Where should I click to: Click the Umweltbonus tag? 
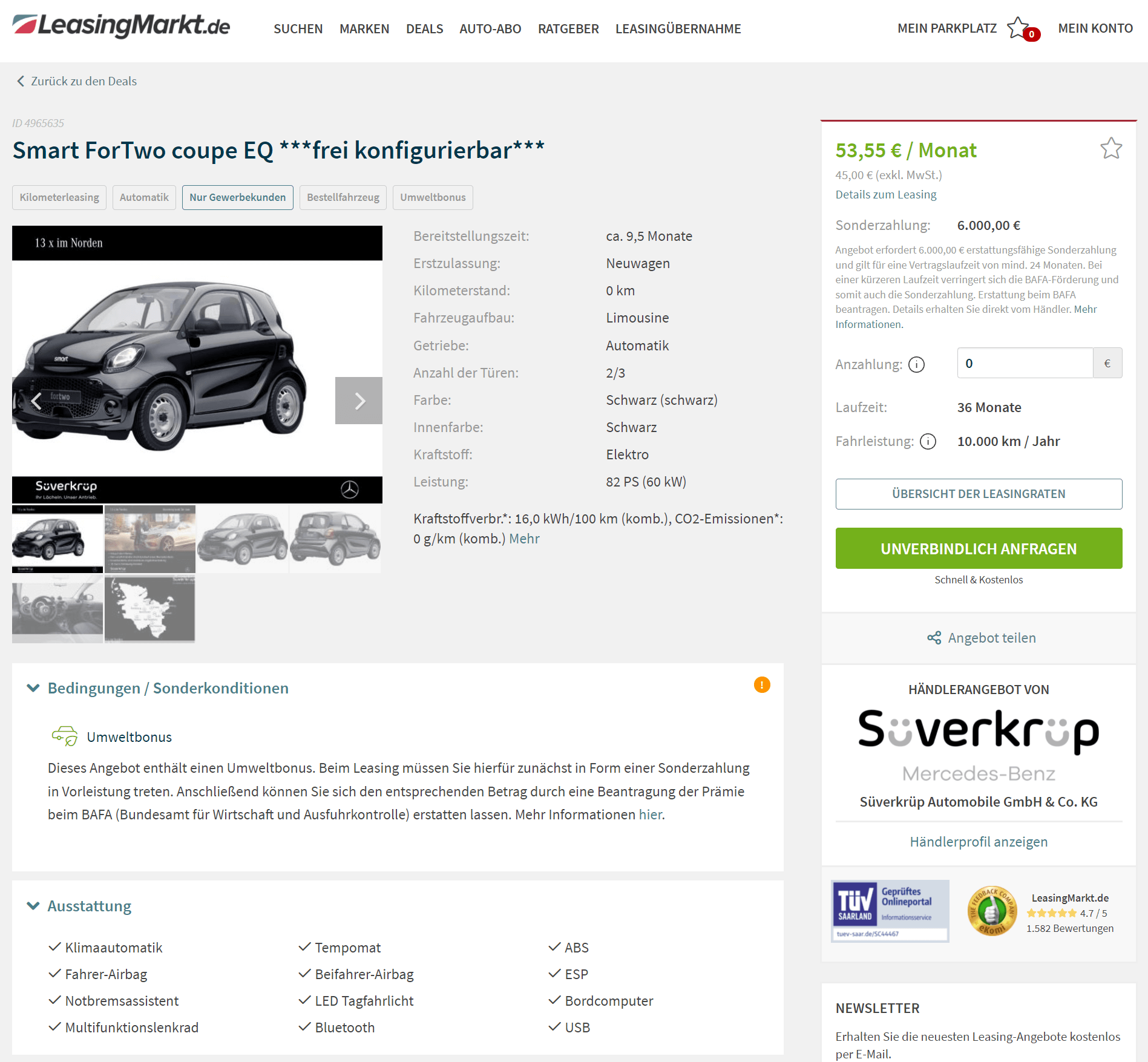tap(433, 197)
